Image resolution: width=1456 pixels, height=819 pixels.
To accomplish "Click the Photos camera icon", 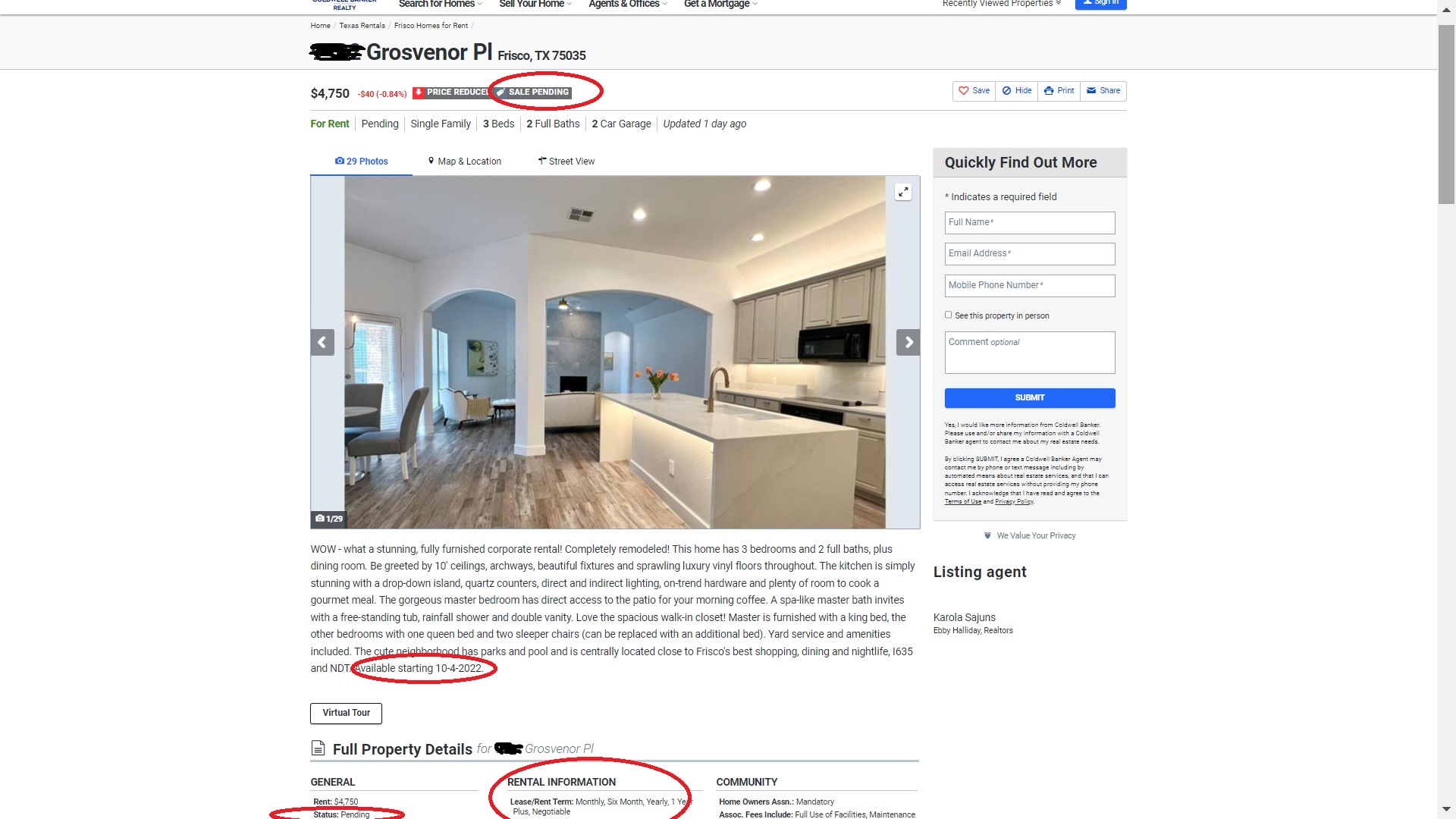I will click(338, 160).
